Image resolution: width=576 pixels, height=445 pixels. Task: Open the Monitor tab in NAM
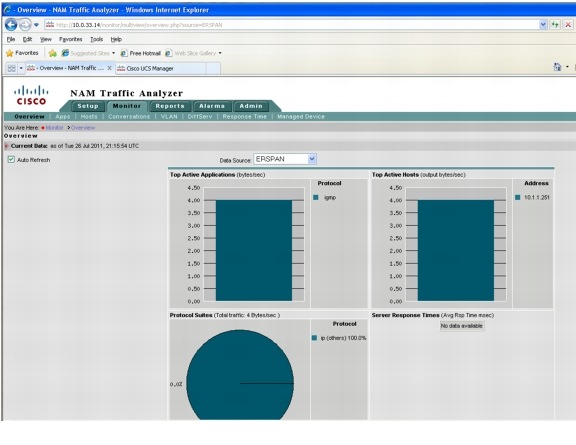127,106
